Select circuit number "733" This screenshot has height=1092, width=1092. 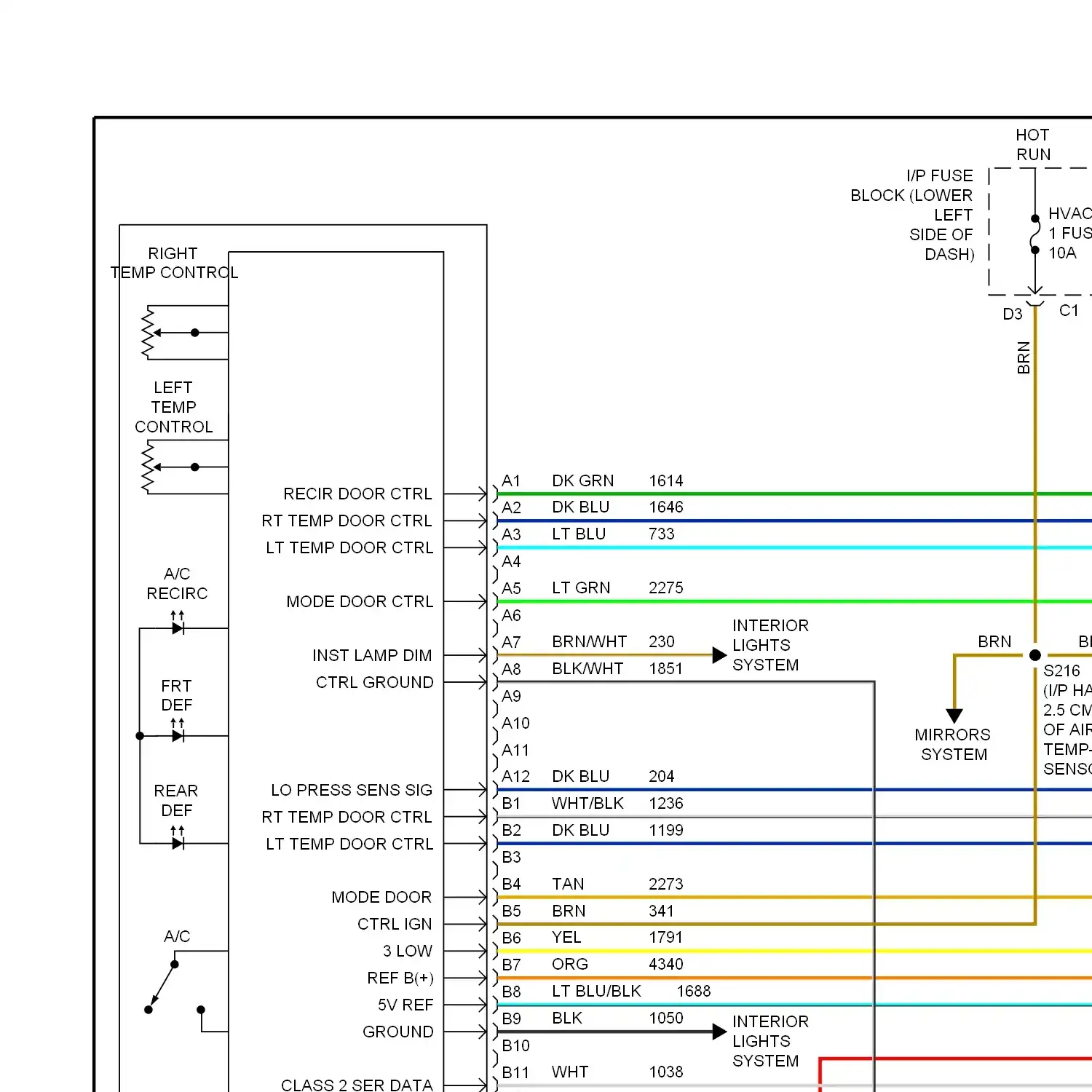point(662,534)
